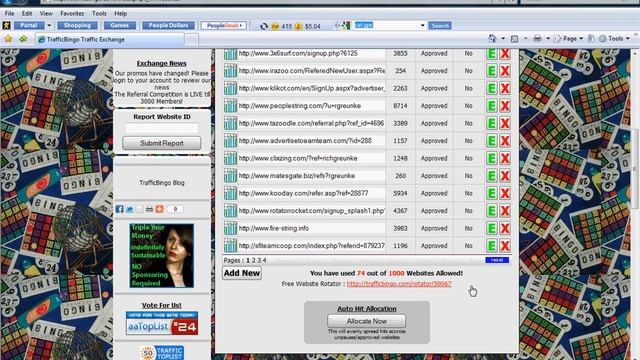Click the toolbar refresh icon
The height and width of the screenshot is (360, 640).
[x=264, y=26]
